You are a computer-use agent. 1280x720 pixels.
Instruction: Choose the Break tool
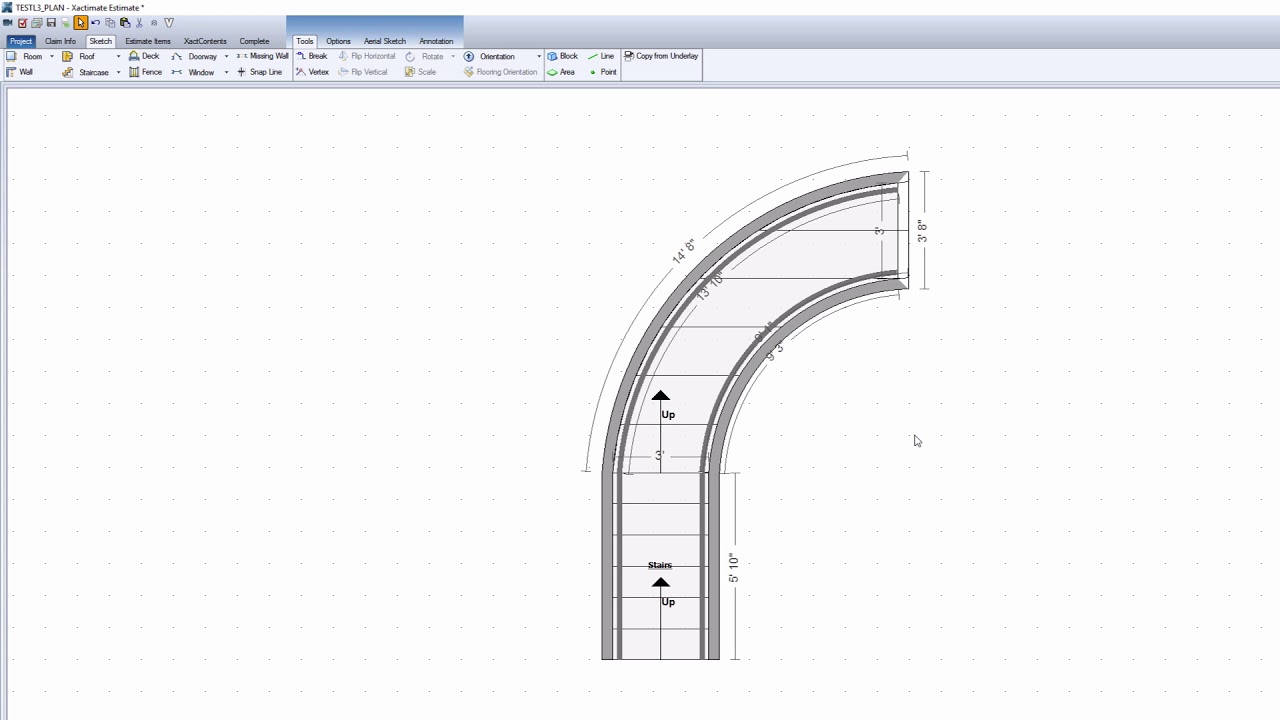pyautogui.click(x=312, y=56)
